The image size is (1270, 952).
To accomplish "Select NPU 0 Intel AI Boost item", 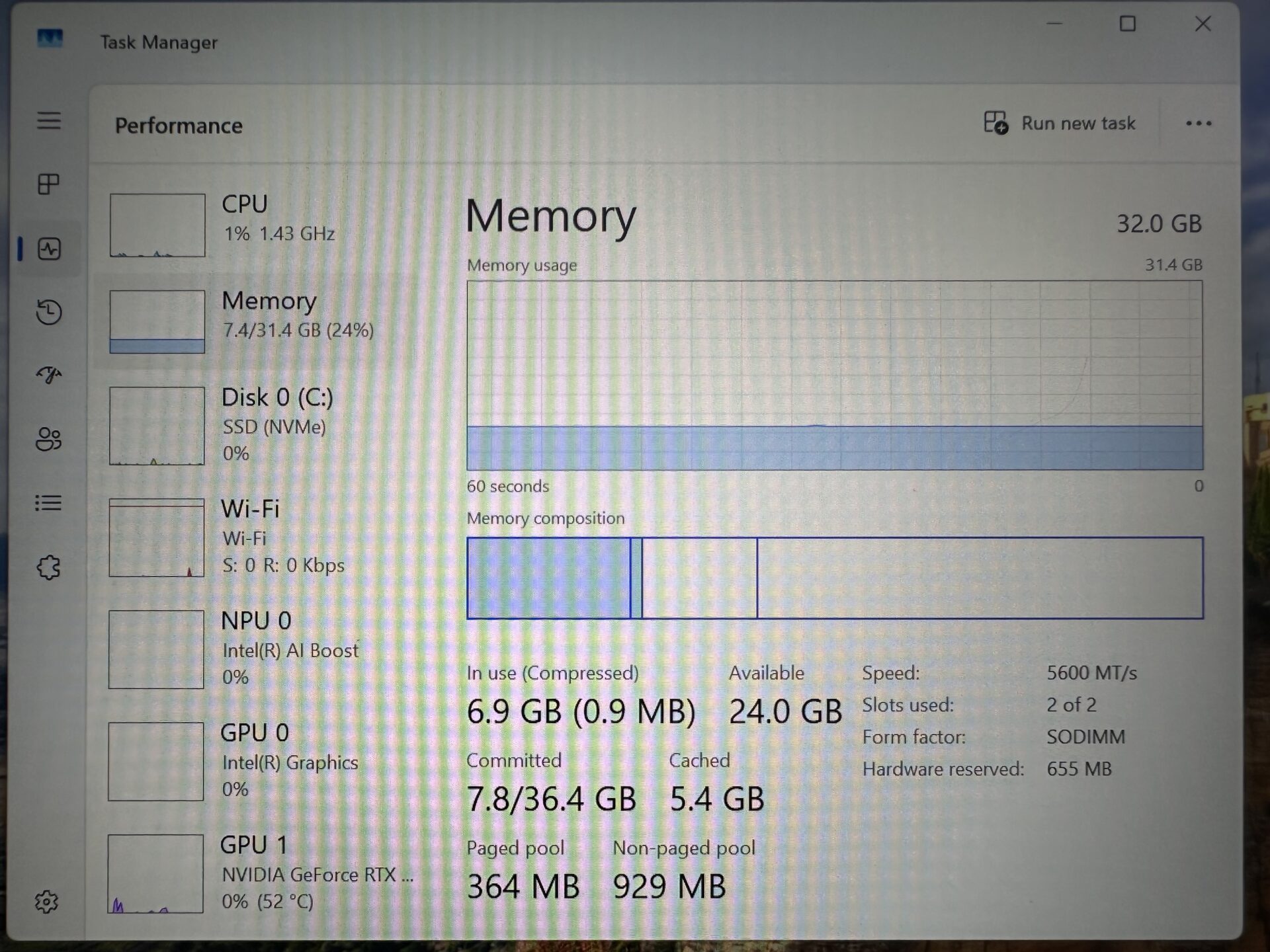I will pyautogui.click(x=265, y=649).
